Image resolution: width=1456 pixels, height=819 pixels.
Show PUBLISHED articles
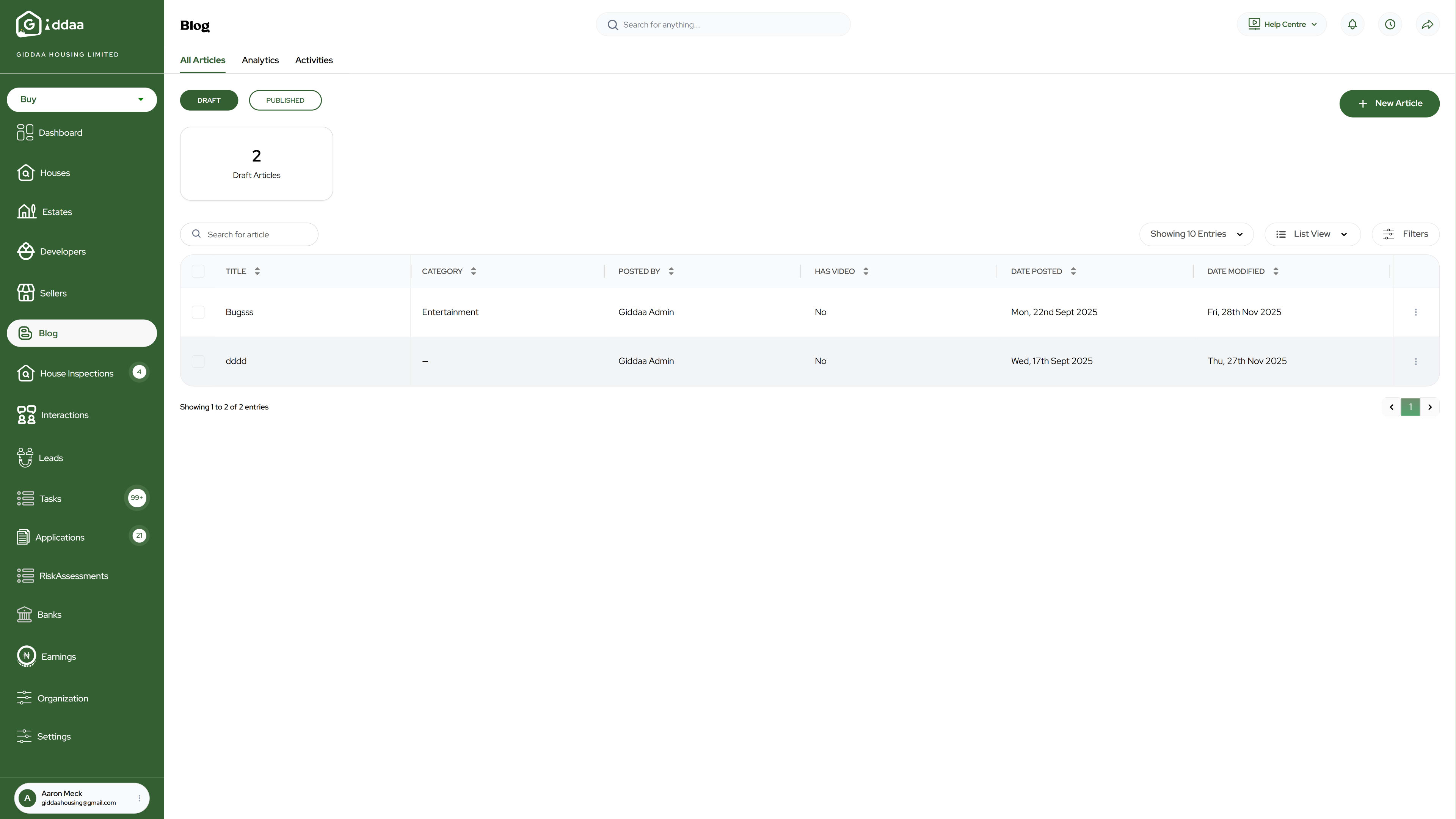point(285,99)
